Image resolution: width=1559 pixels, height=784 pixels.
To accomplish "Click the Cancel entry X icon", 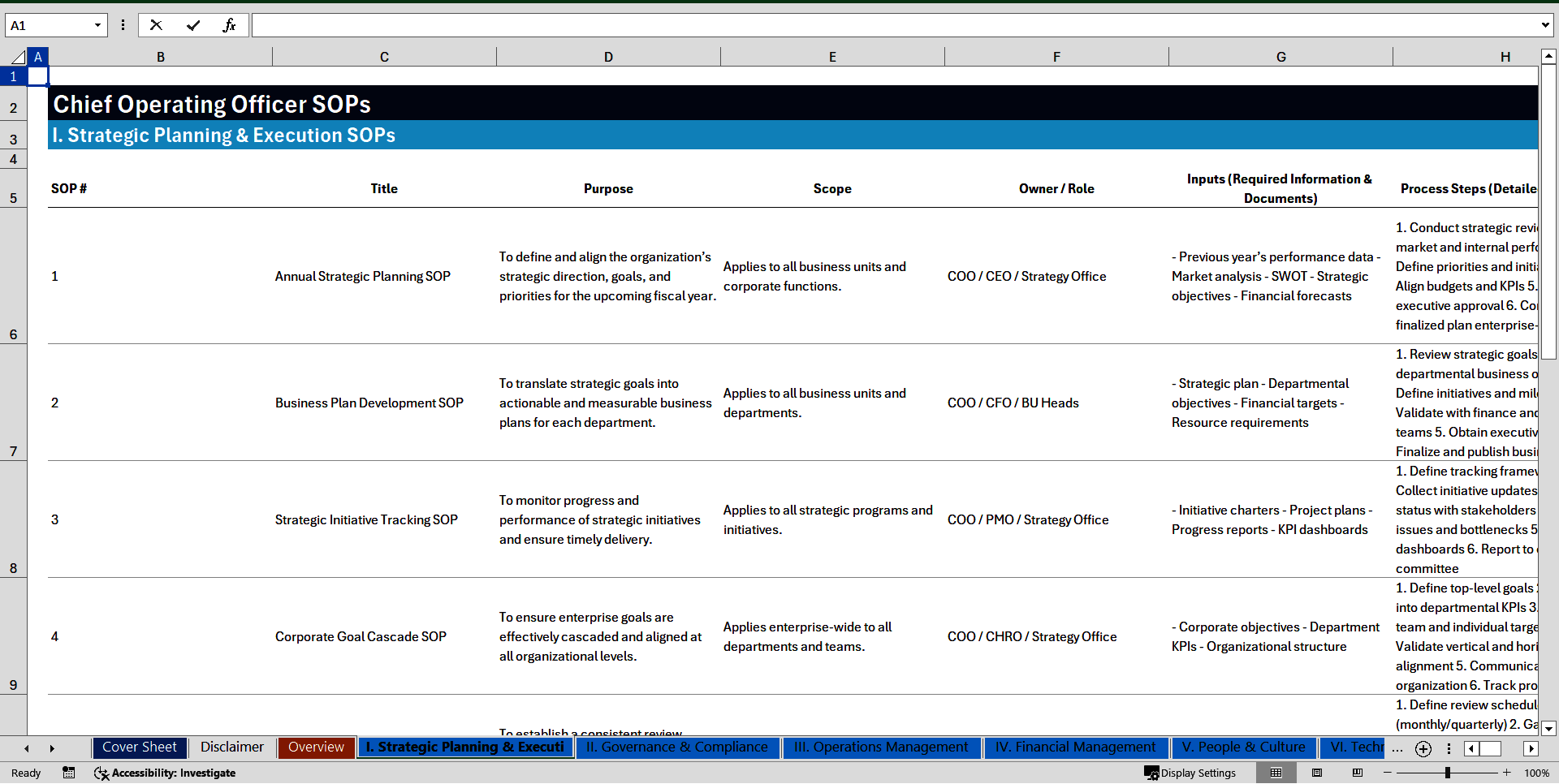I will [x=156, y=25].
